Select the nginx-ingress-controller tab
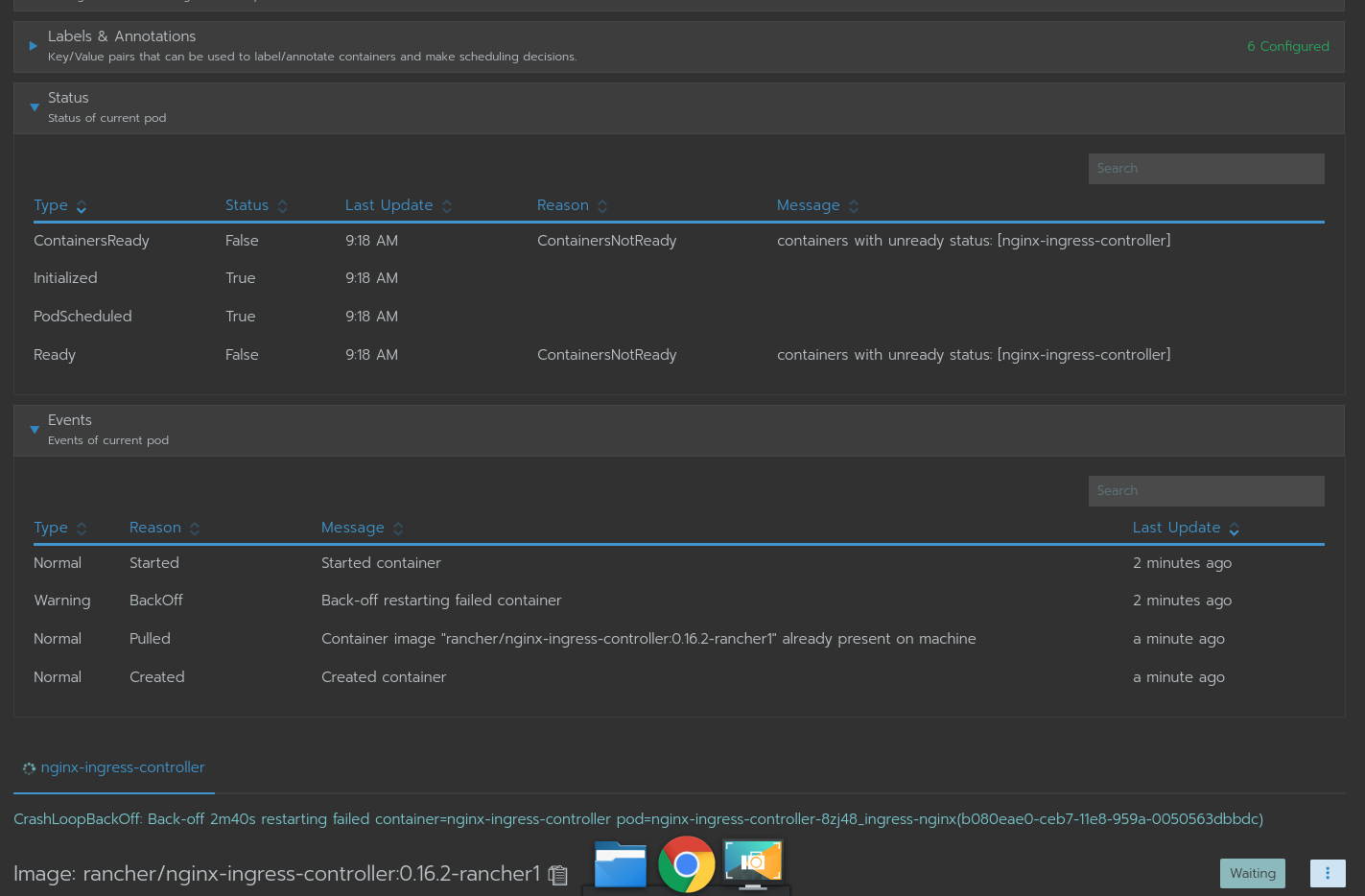 [123, 767]
